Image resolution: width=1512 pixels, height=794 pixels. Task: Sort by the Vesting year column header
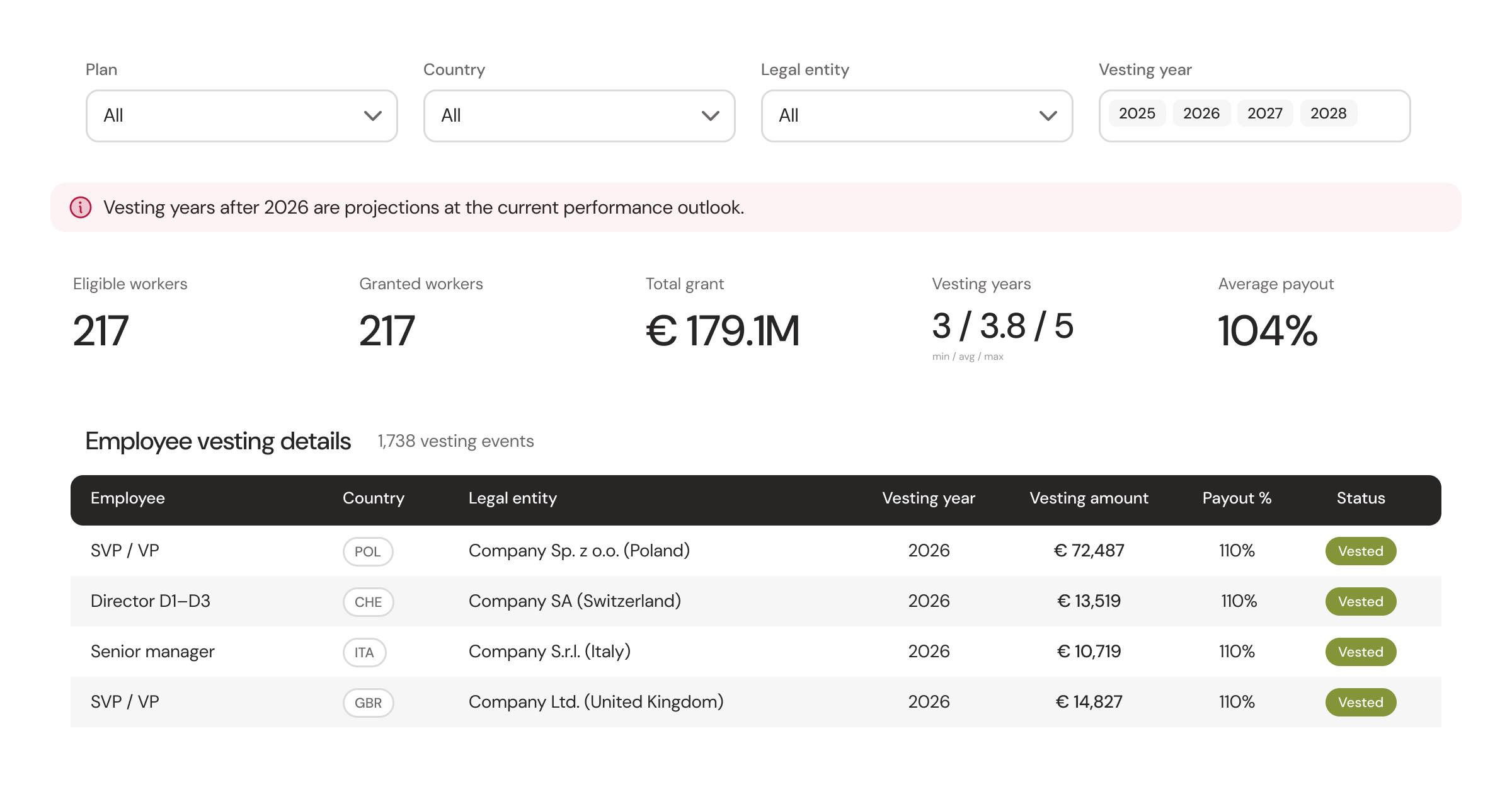pos(929,498)
